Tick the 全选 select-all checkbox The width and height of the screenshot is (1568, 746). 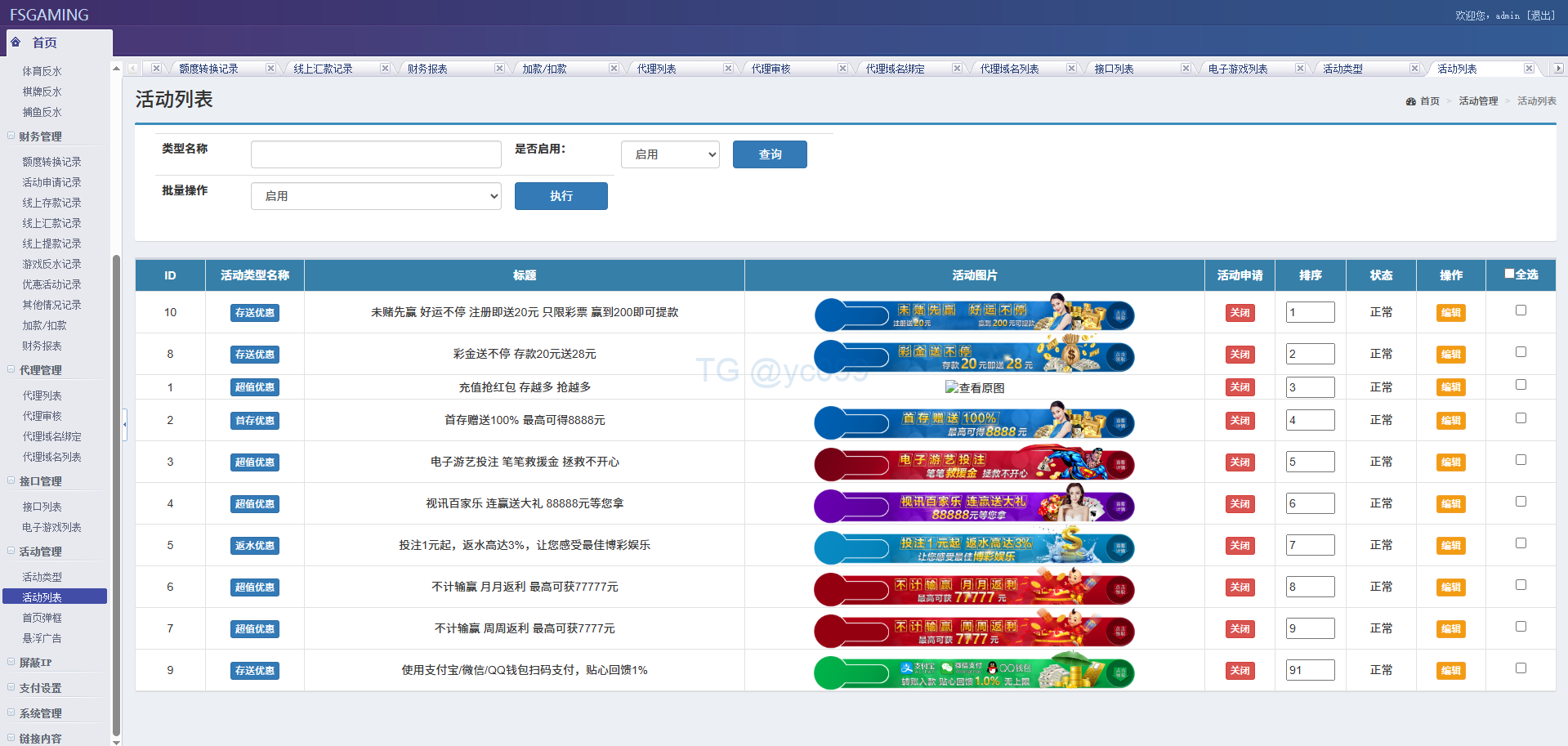pyautogui.click(x=1509, y=274)
